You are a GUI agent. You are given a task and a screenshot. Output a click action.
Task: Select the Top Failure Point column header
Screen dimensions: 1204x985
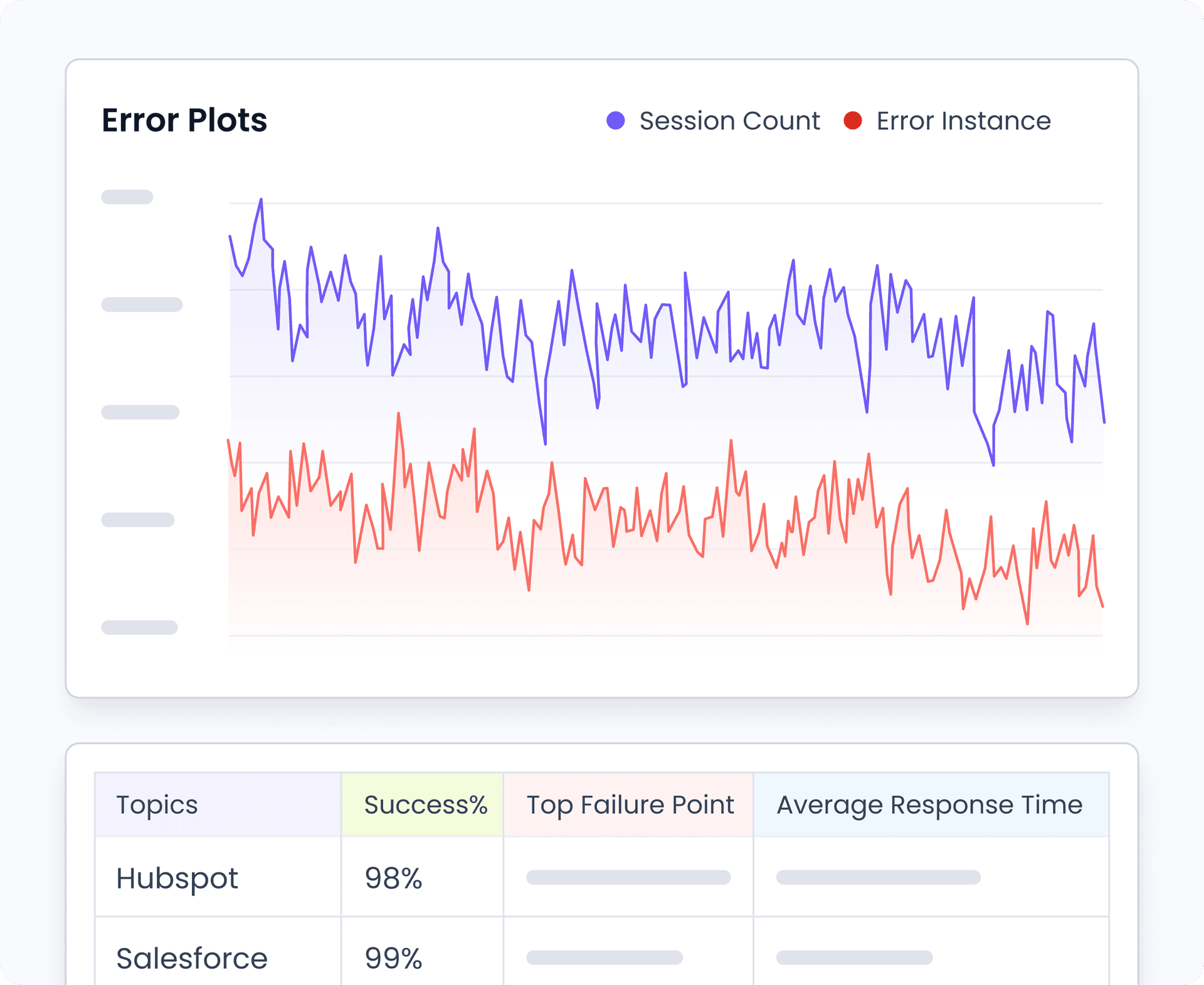(630, 805)
